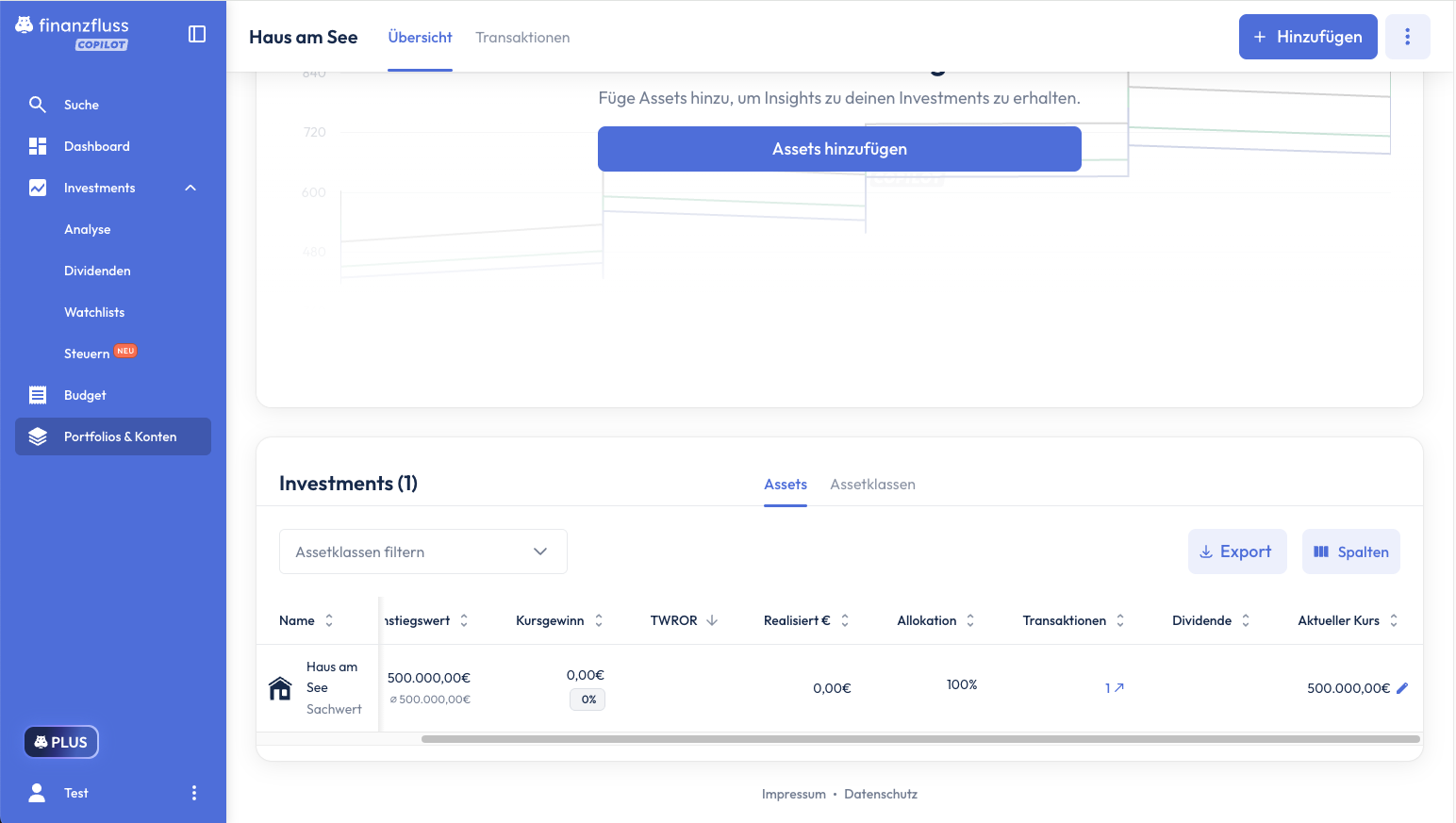The height and width of the screenshot is (823, 1456).
Task: Select the Assetklassen tab
Action: [x=872, y=485]
